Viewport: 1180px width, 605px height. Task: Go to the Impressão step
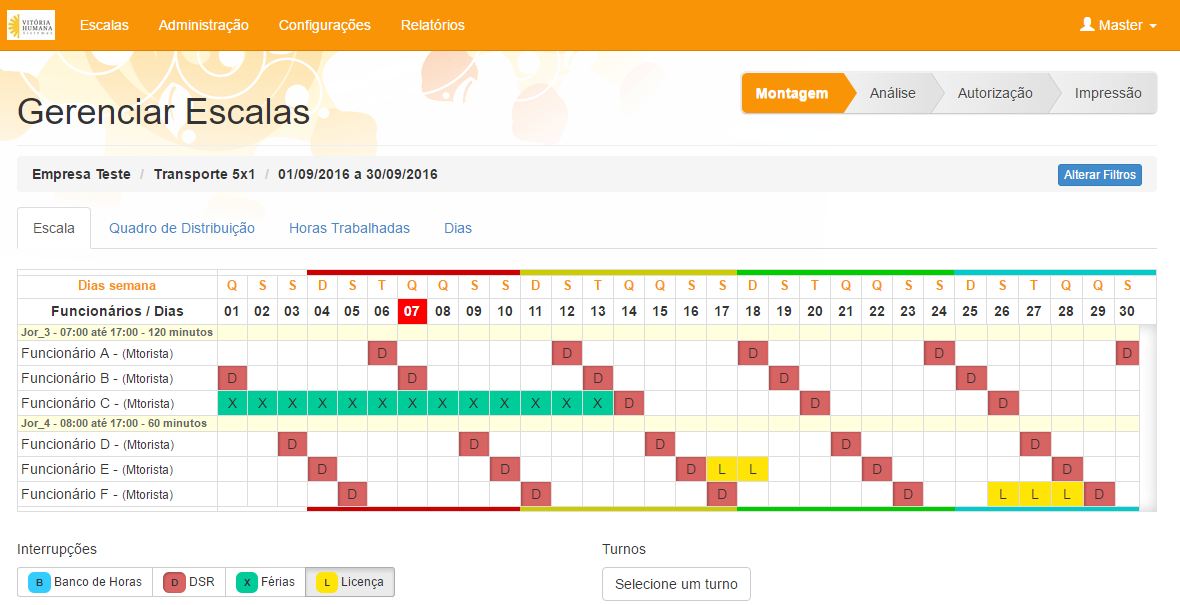point(1107,93)
